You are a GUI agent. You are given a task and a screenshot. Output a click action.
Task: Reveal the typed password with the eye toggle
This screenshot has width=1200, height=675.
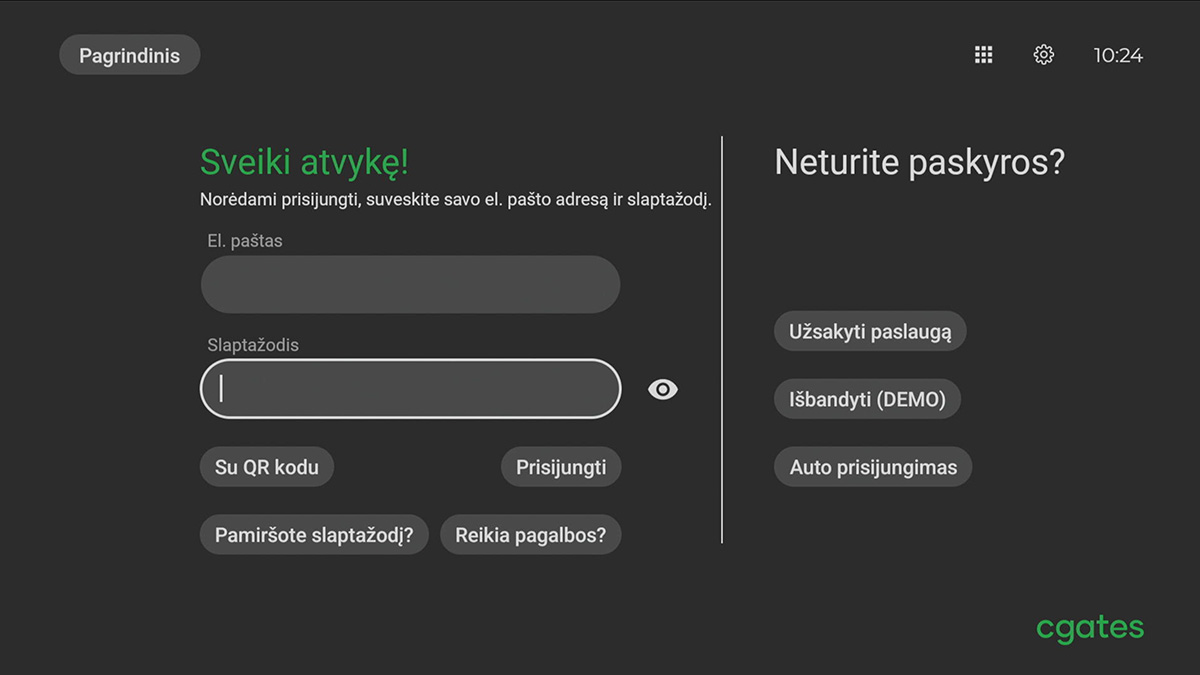pyautogui.click(x=662, y=389)
